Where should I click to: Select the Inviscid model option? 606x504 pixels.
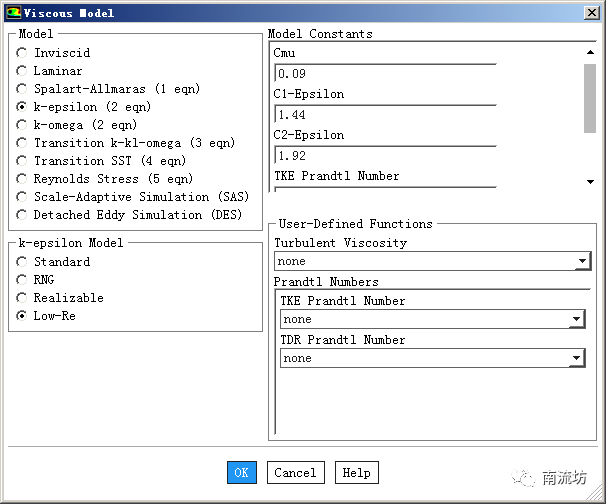(x=23, y=53)
